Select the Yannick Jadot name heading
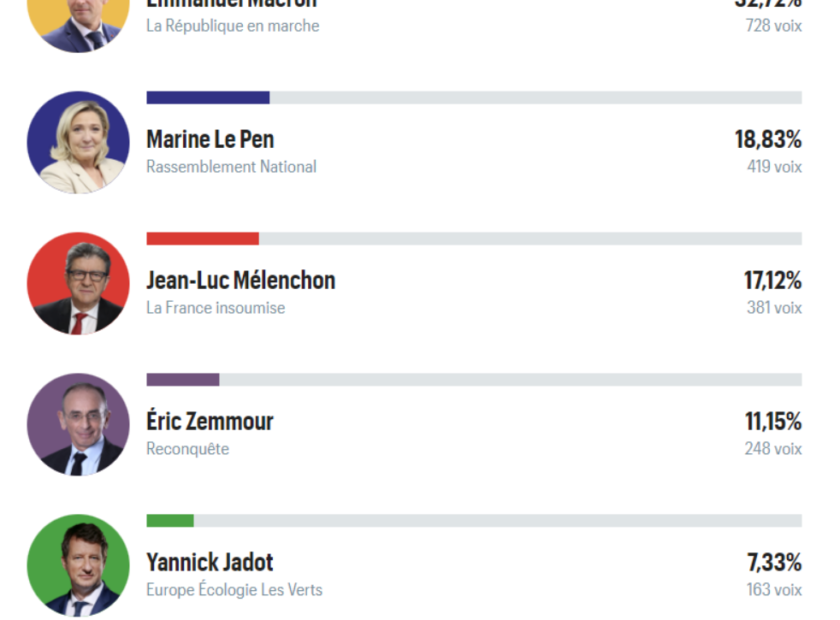Image resolution: width=840 pixels, height=620 pixels. tap(209, 562)
